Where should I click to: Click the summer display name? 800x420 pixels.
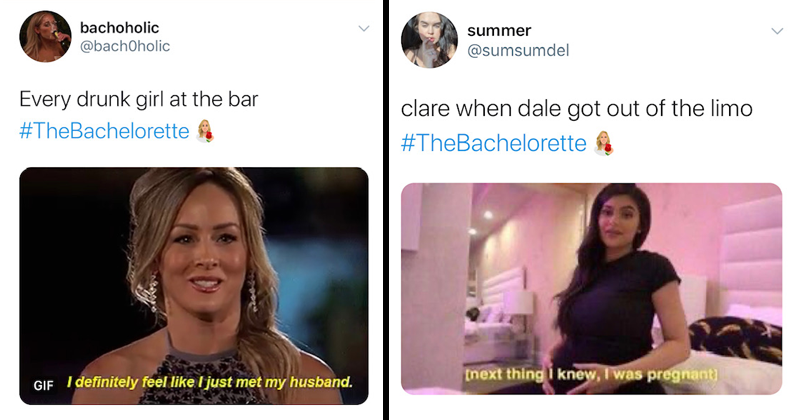click(499, 31)
